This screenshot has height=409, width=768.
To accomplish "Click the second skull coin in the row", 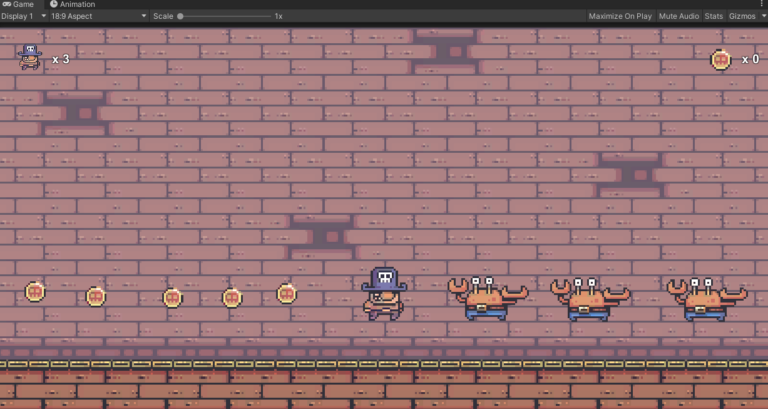I will click(96, 296).
